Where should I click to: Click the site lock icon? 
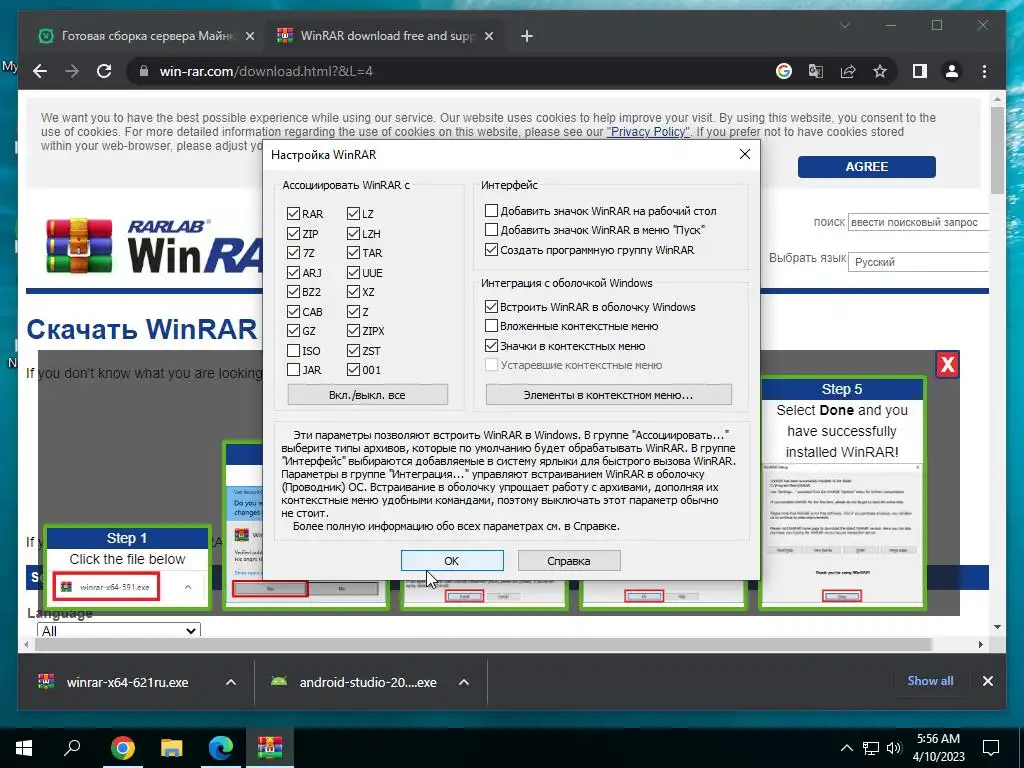click(144, 71)
